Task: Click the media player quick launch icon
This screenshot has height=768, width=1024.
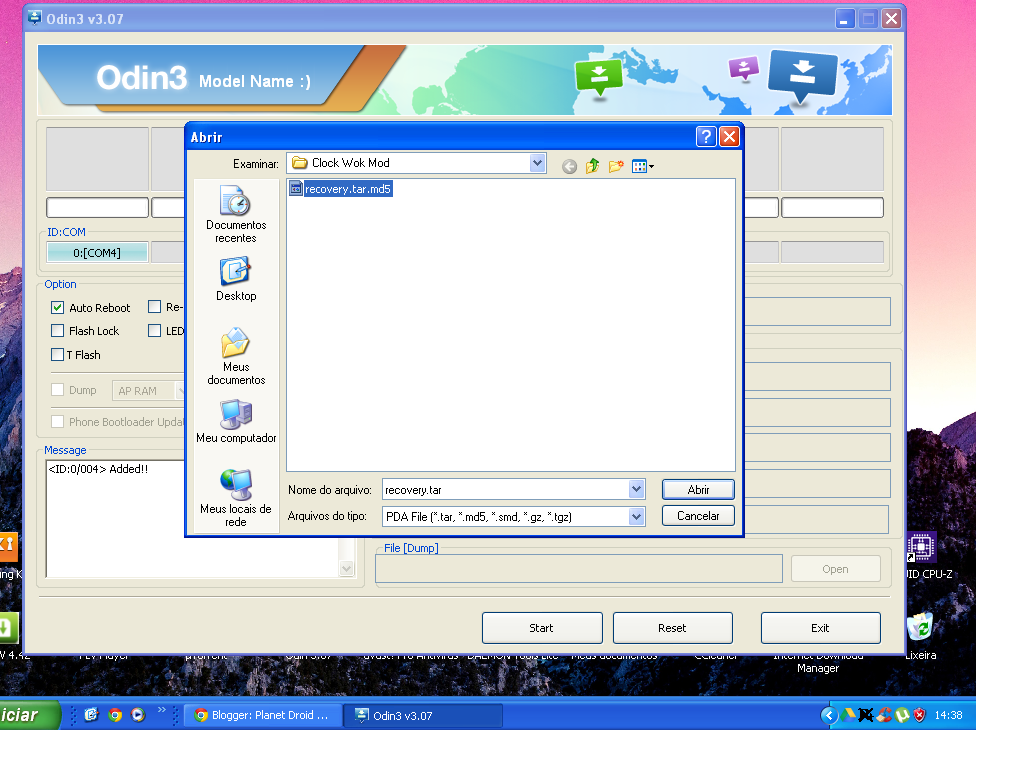Action: pos(138,715)
